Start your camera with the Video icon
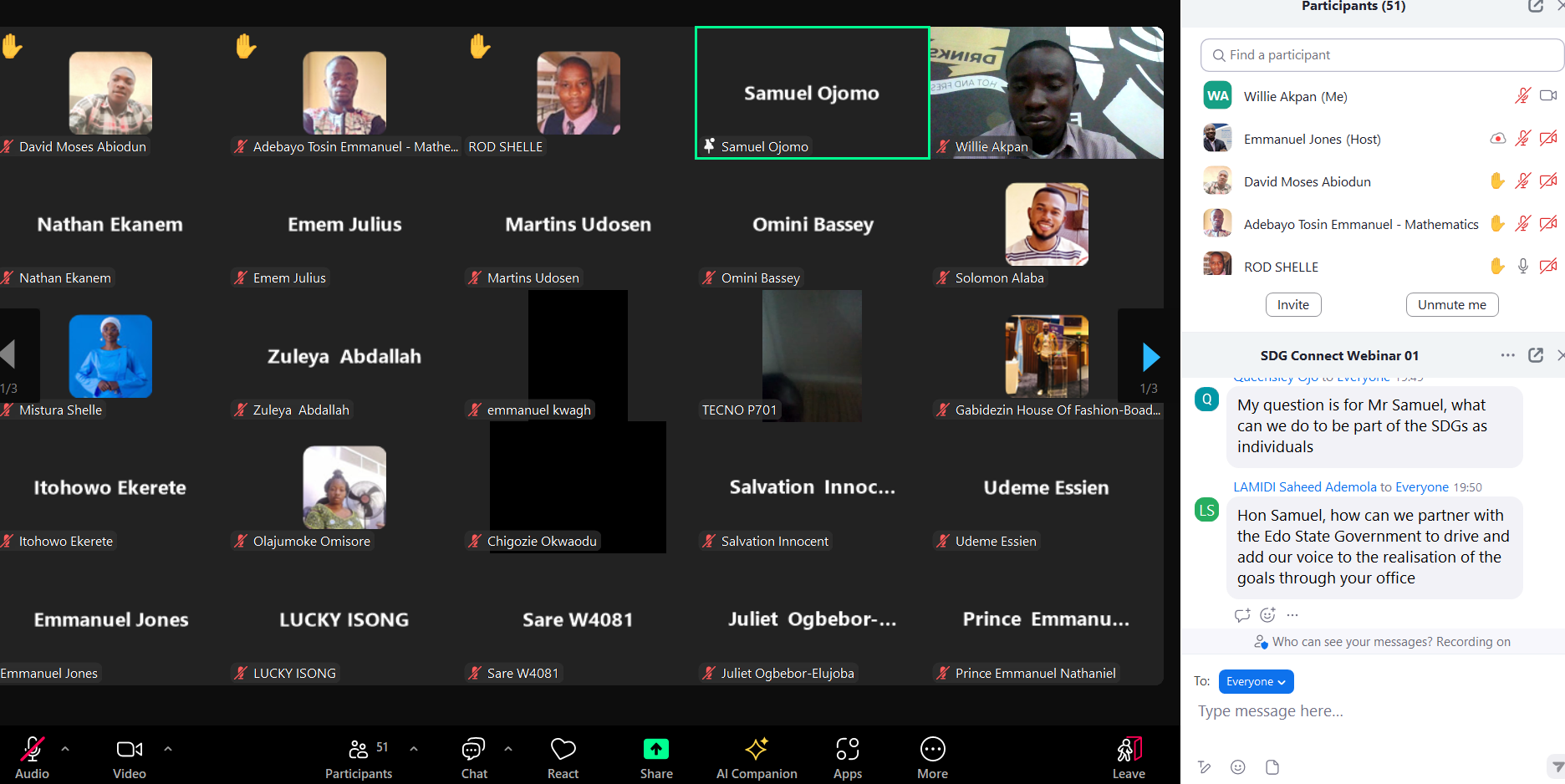Viewport: 1565px width, 784px height. tap(129, 750)
